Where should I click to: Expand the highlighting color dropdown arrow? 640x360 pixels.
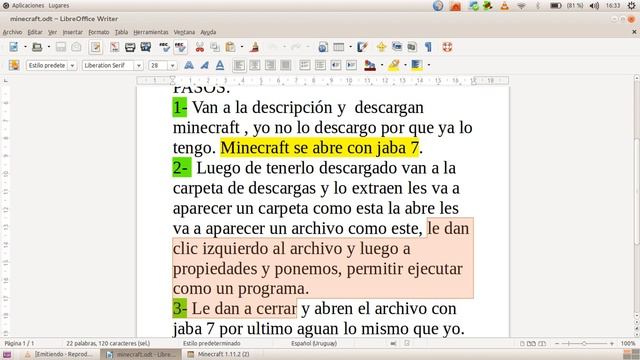(405, 65)
